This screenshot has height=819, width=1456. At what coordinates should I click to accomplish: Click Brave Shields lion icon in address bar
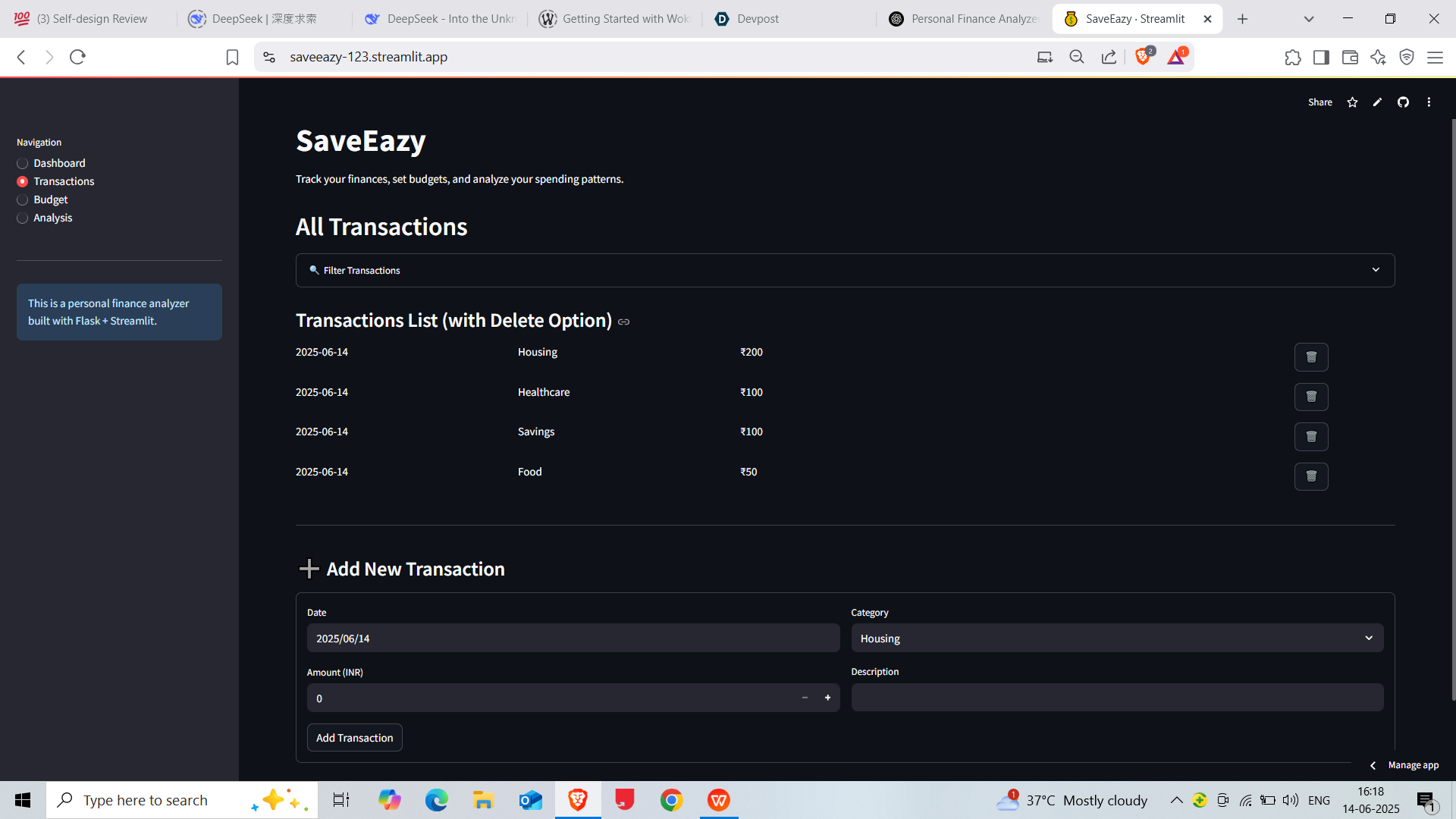(1143, 57)
